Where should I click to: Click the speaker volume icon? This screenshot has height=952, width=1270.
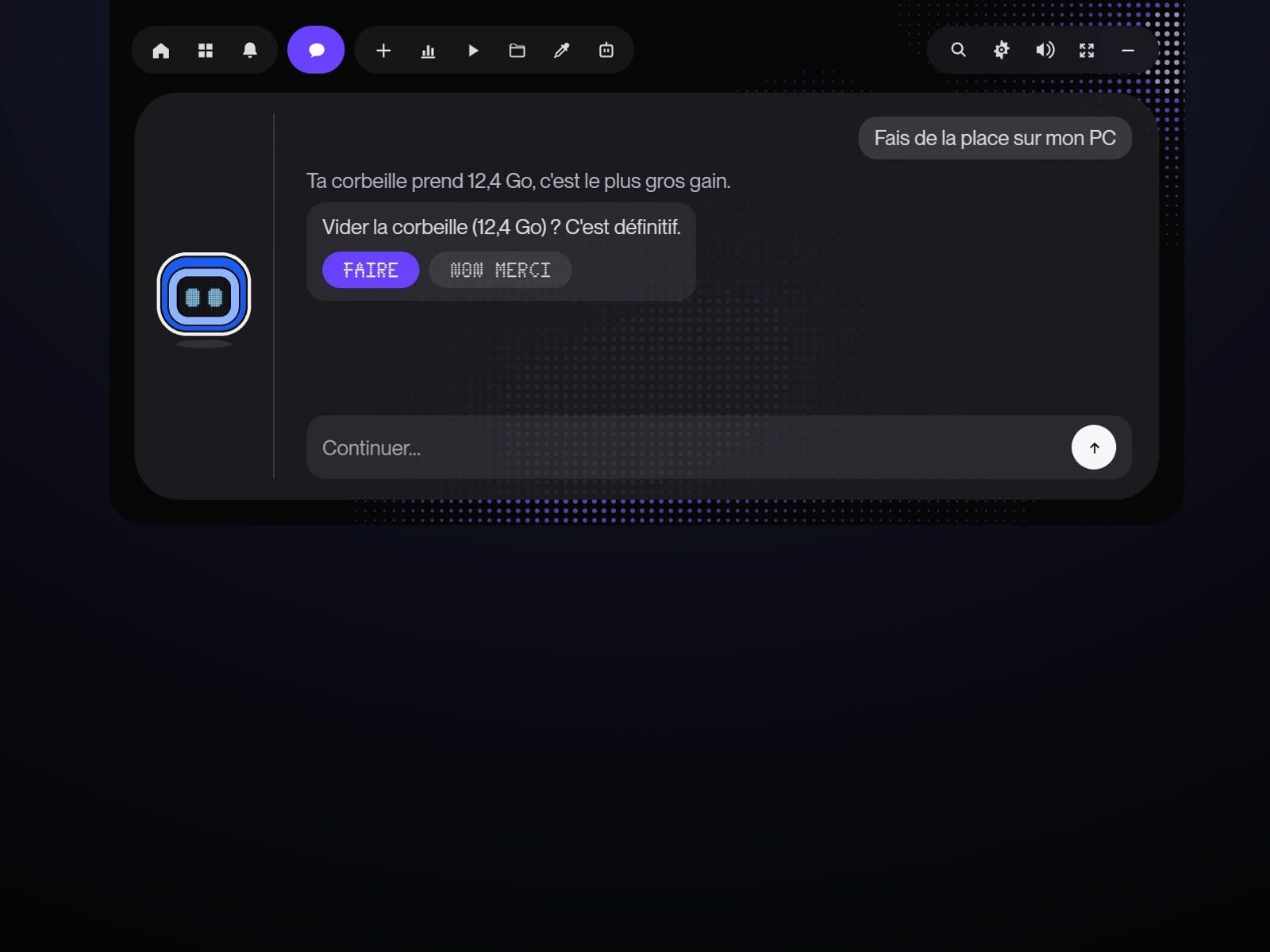[x=1045, y=50]
